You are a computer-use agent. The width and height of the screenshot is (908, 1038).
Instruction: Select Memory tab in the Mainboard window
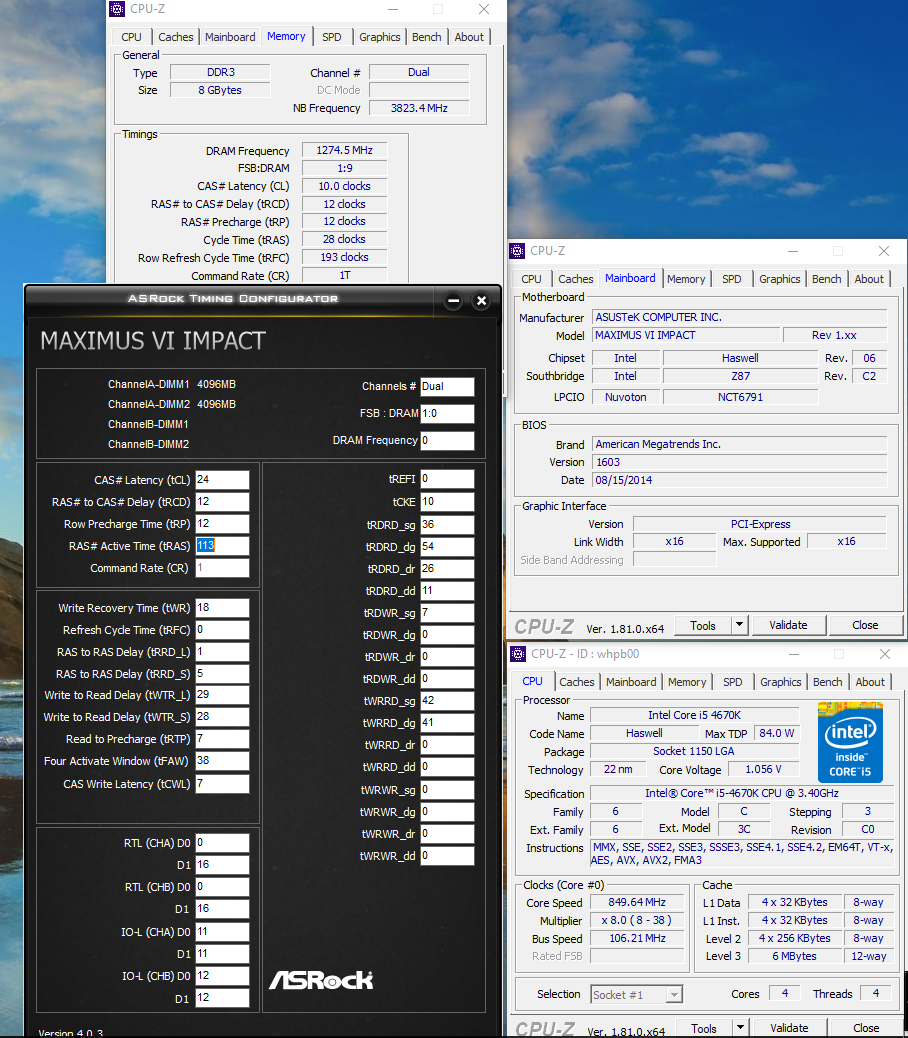click(686, 279)
